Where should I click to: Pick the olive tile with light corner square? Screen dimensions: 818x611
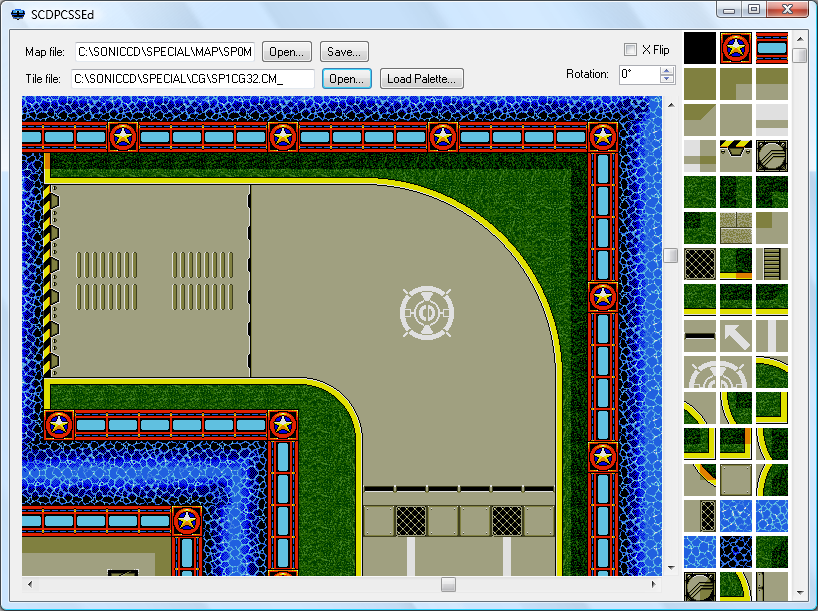click(736, 84)
